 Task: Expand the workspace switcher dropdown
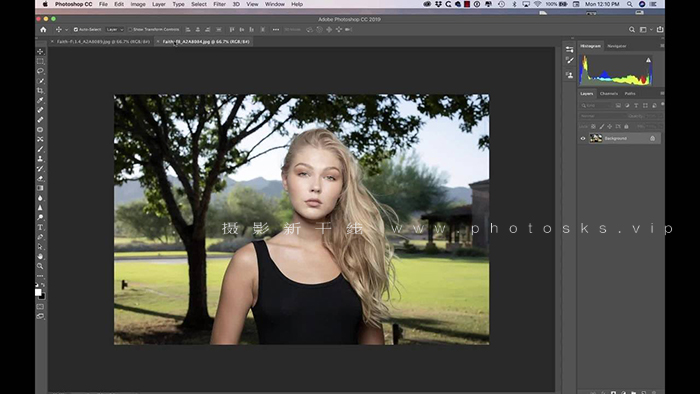[645, 29]
